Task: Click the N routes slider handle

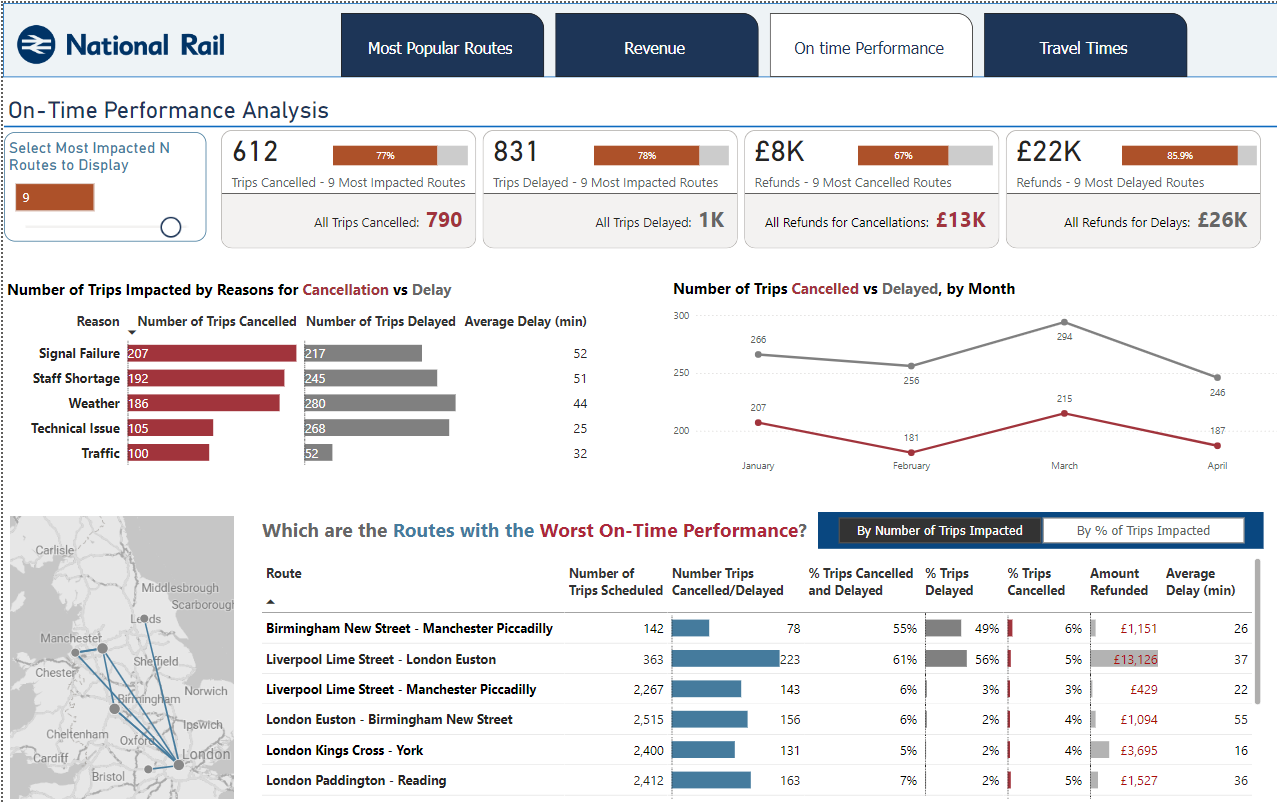Action: (x=170, y=226)
